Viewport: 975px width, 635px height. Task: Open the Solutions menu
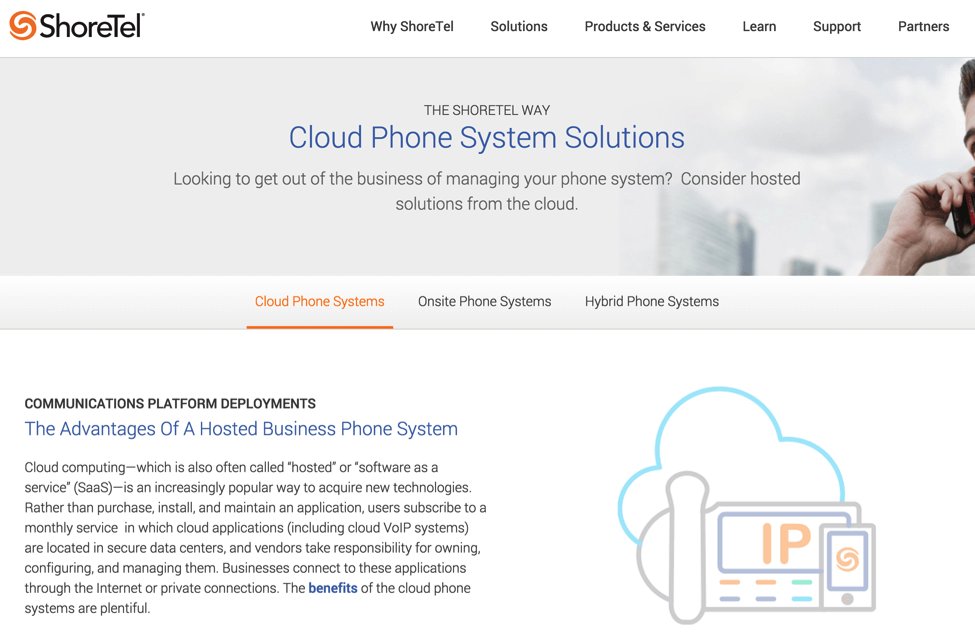click(x=519, y=27)
